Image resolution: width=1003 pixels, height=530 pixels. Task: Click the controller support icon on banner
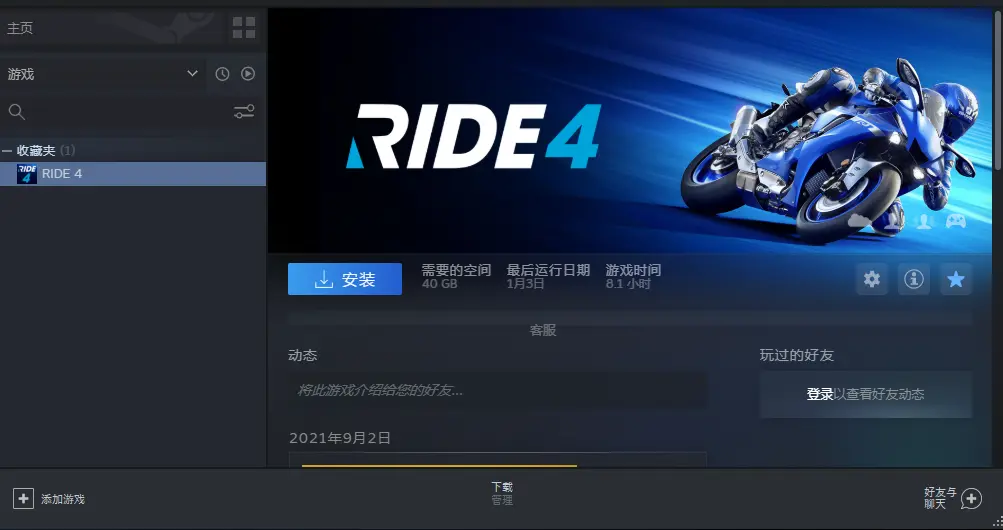956,221
